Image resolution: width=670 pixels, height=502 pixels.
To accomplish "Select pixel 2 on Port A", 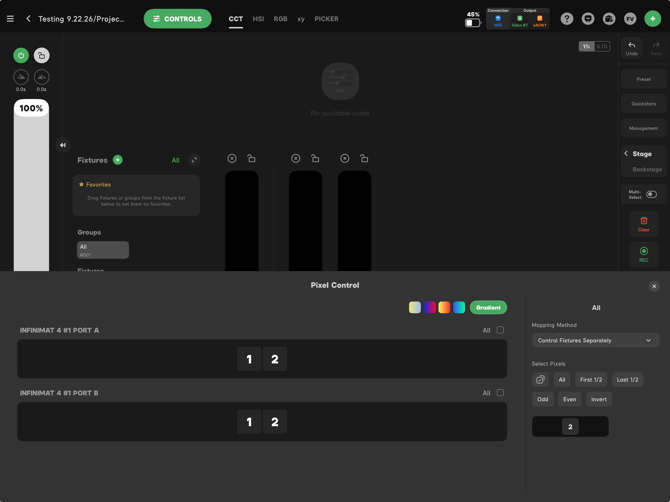I will (275, 359).
